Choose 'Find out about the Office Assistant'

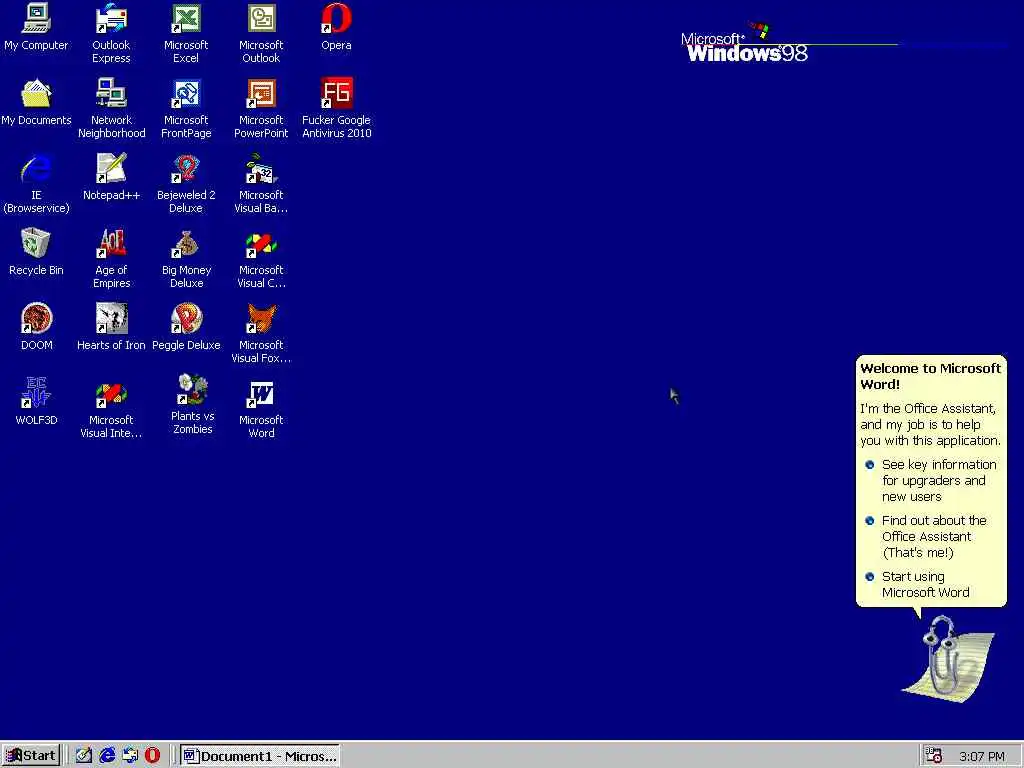[926, 537]
